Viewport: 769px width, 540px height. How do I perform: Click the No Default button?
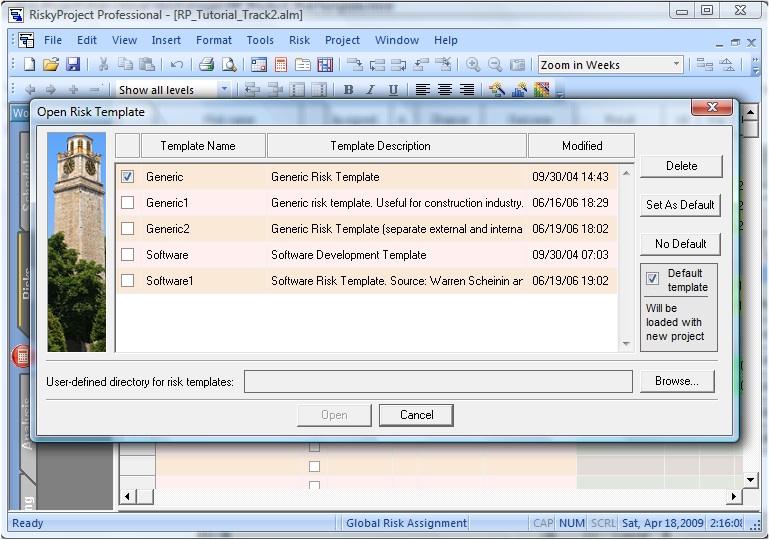point(680,244)
